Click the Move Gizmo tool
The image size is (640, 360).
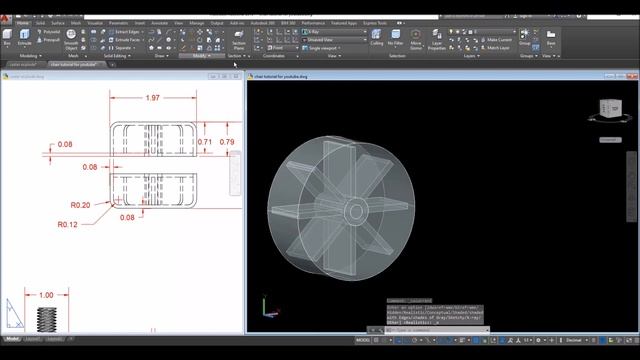[416, 40]
